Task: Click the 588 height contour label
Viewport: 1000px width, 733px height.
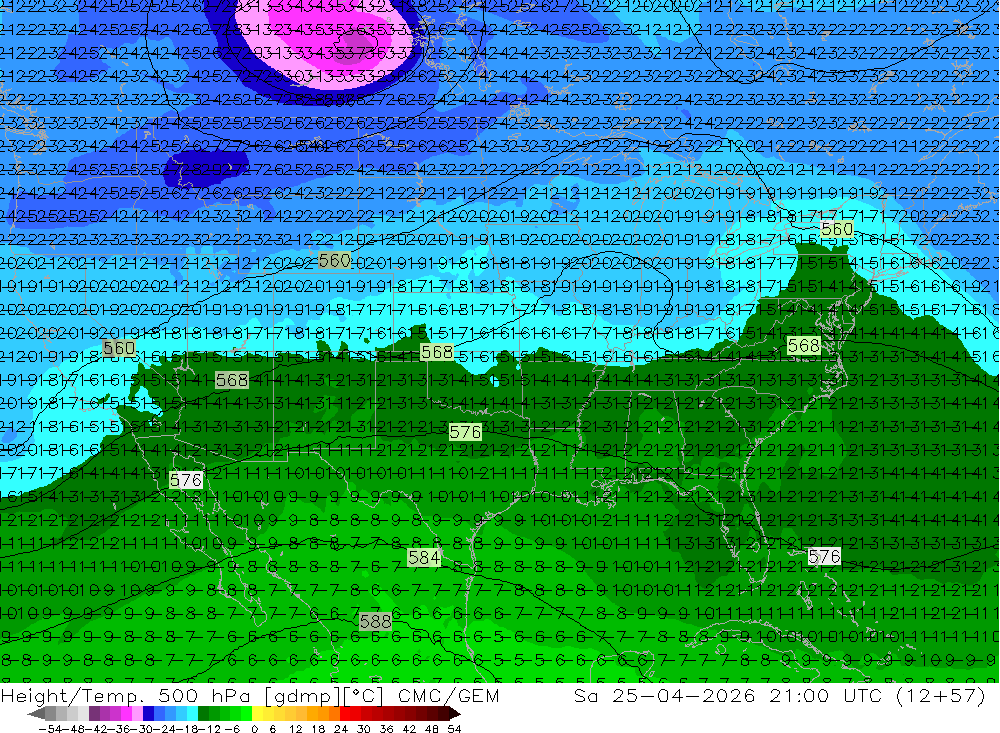Action: point(375,621)
